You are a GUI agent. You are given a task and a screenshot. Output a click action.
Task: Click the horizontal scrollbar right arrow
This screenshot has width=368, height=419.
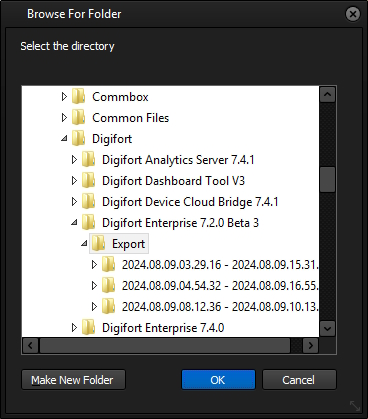coord(310,346)
